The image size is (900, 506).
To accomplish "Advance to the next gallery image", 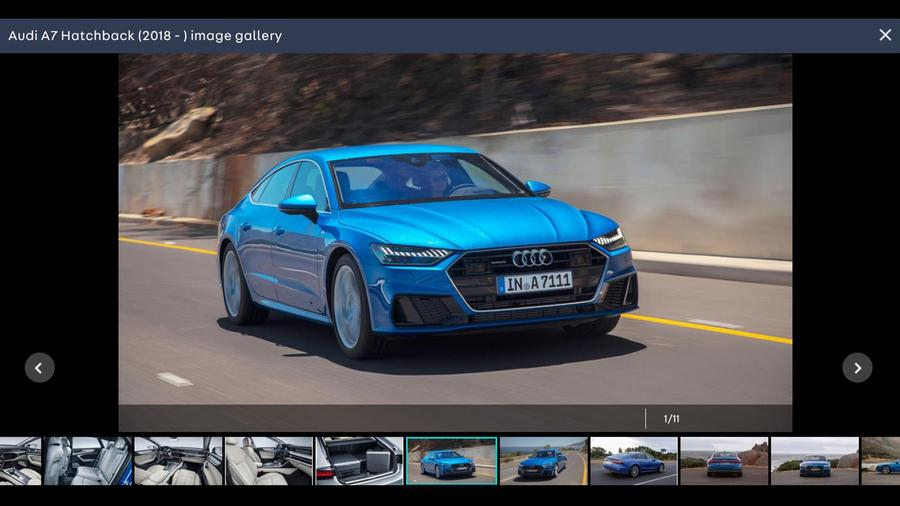I will click(857, 368).
